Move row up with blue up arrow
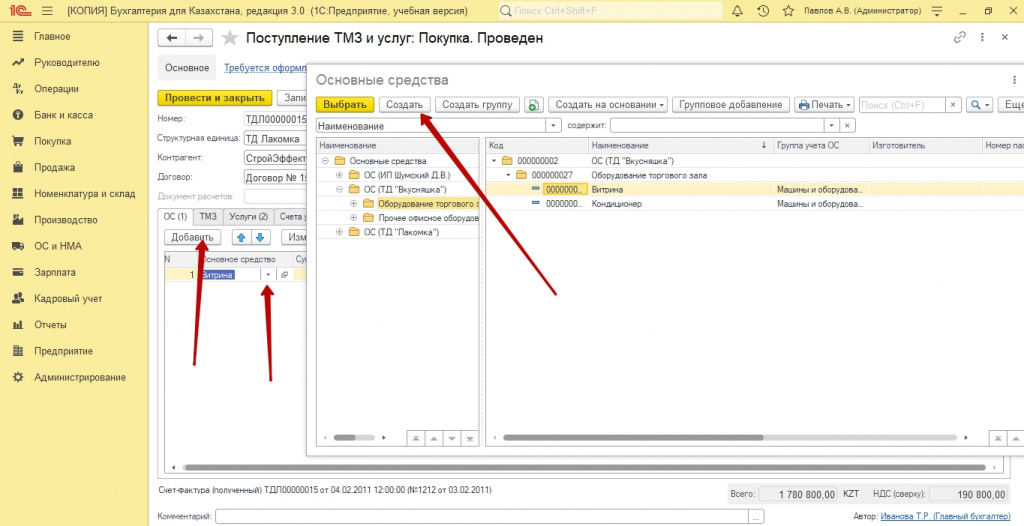The image size is (1024, 526). pos(242,237)
